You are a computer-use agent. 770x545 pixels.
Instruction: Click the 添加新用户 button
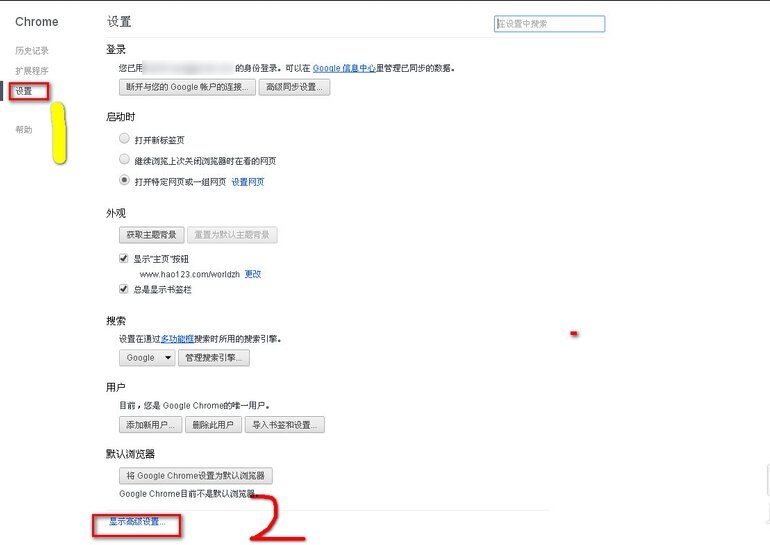[x=150, y=425]
